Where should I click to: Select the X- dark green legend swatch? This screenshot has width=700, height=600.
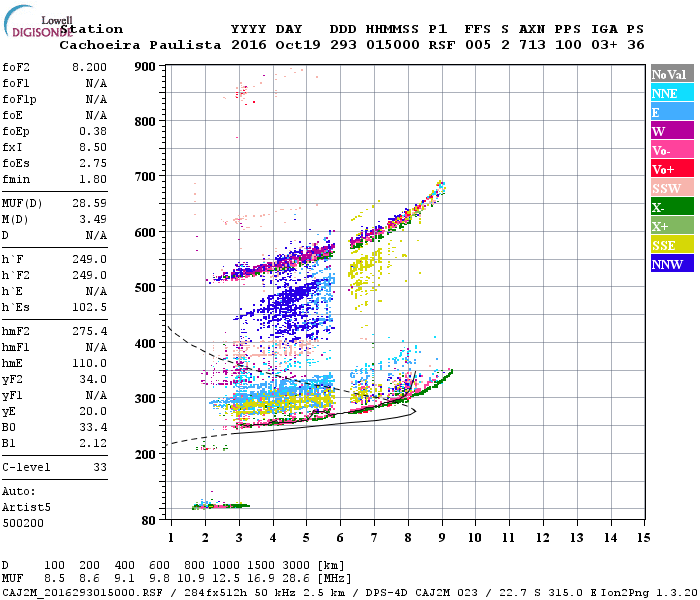pyautogui.click(x=672, y=207)
